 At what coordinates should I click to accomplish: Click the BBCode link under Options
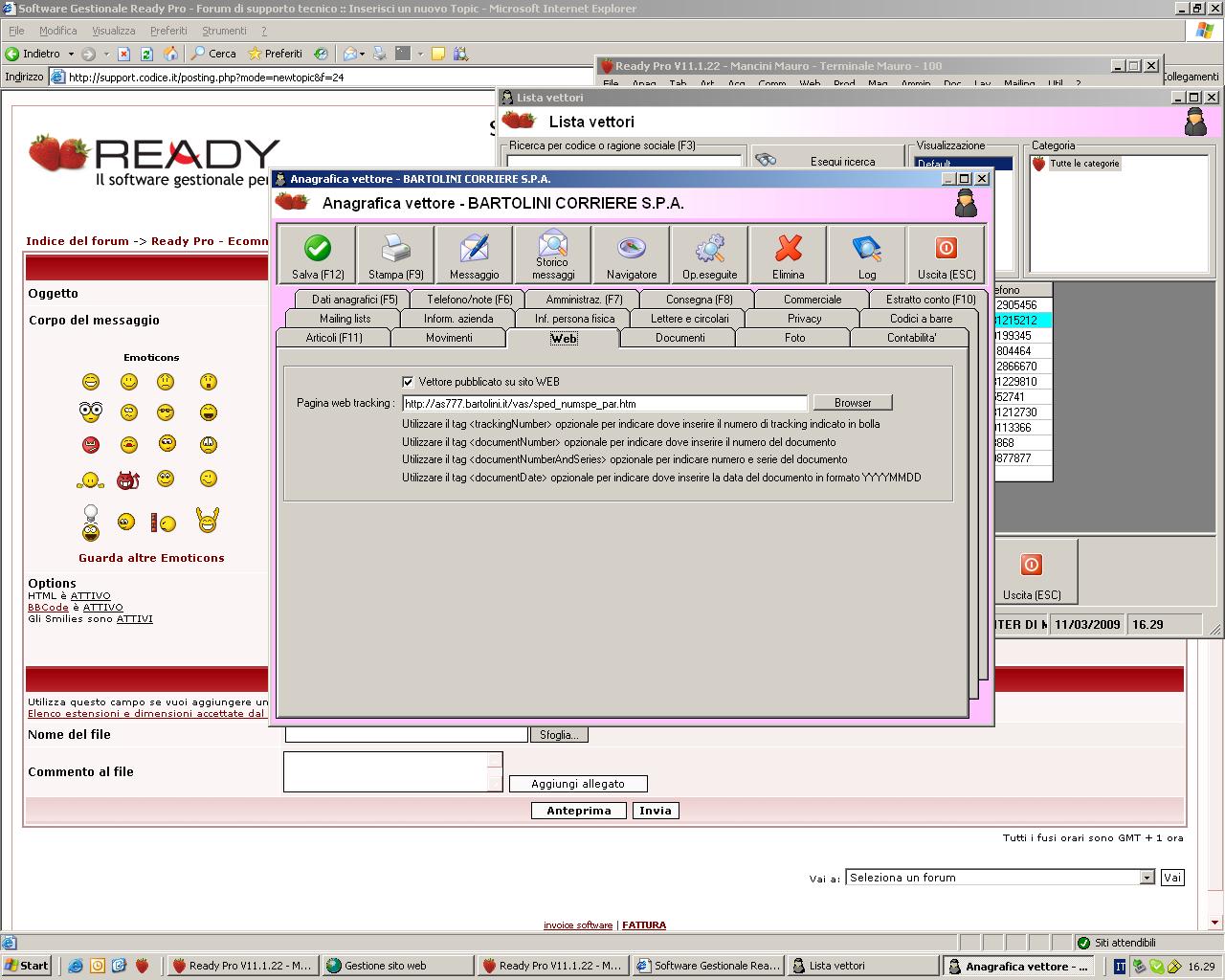48,607
